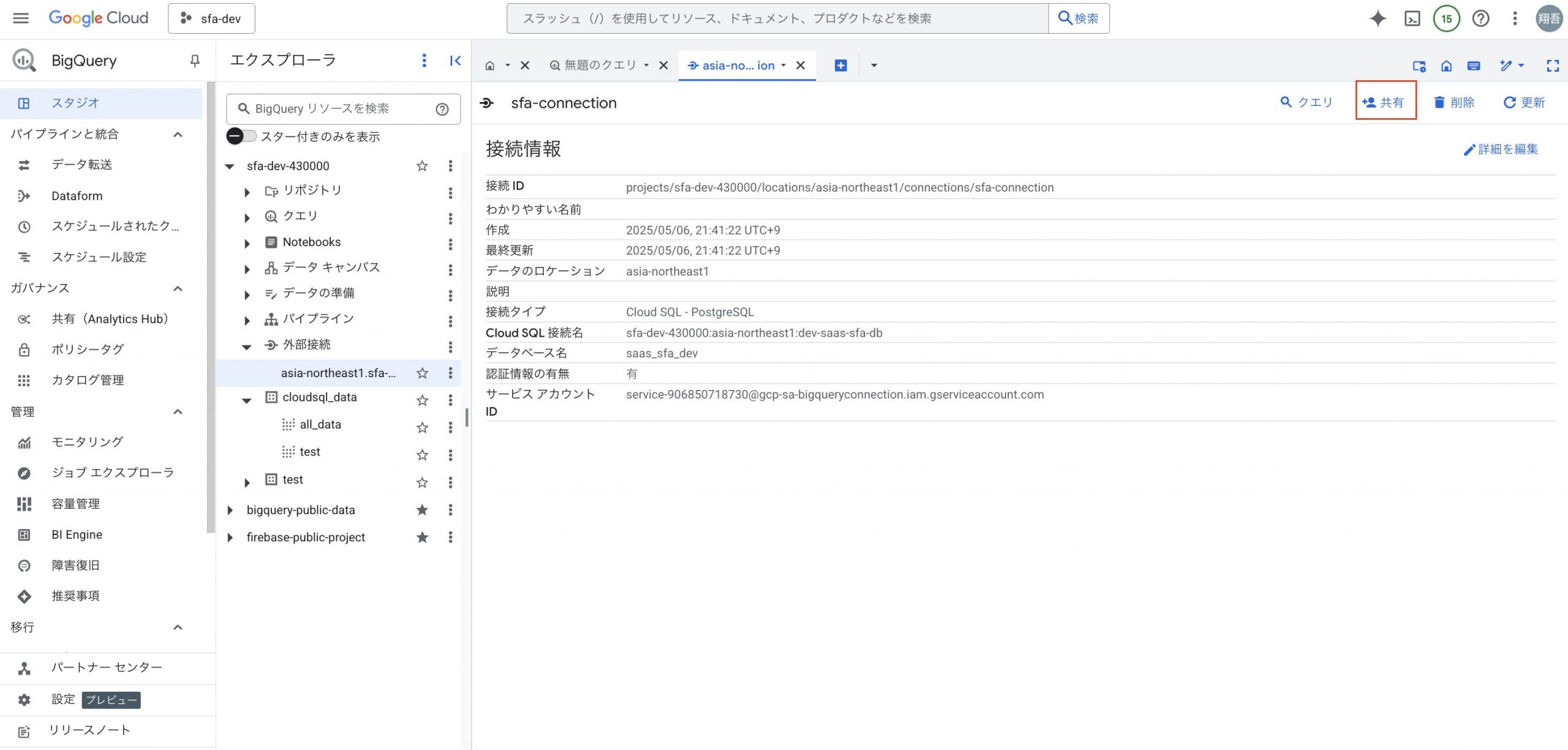Click the クエリ button for sfa-connection
The height and width of the screenshot is (750, 1568).
pyautogui.click(x=1306, y=102)
